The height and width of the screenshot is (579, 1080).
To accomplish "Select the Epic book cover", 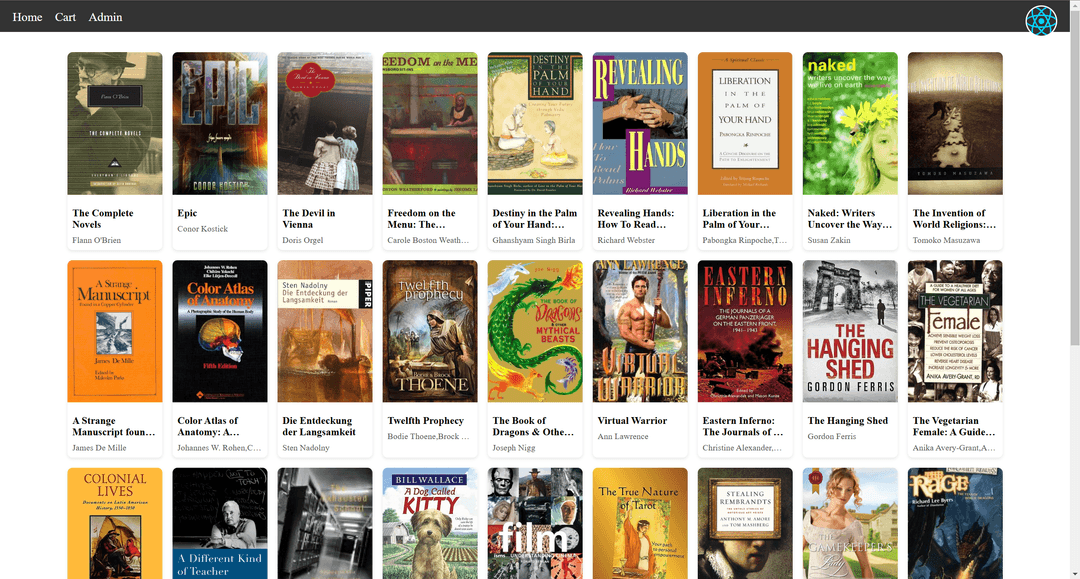I will 220,123.
